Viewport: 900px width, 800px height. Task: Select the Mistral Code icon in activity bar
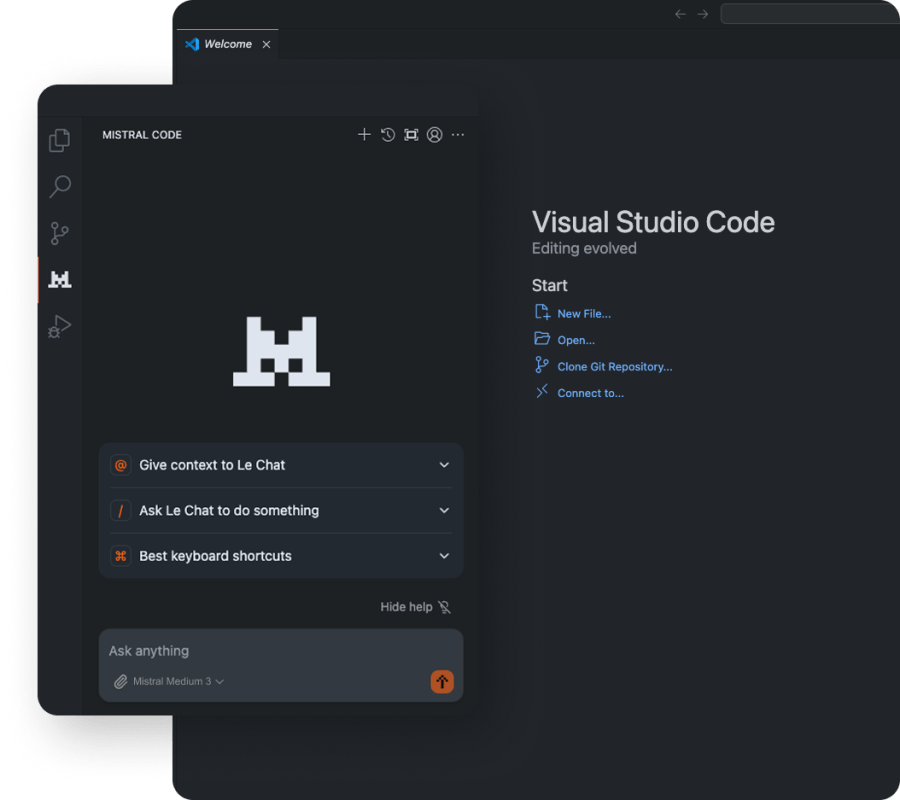tap(60, 280)
